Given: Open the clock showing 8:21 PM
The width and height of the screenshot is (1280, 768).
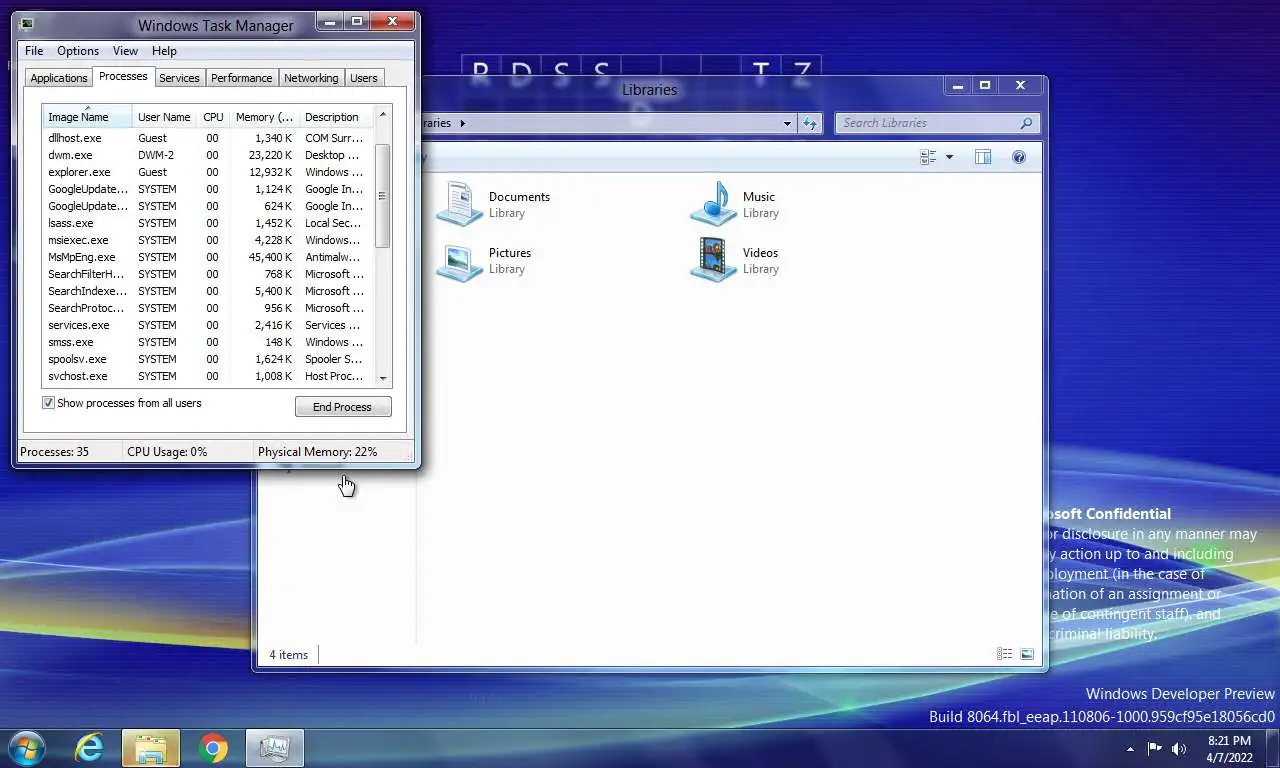Looking at the screenshot, I should [x=1229, y=749].
